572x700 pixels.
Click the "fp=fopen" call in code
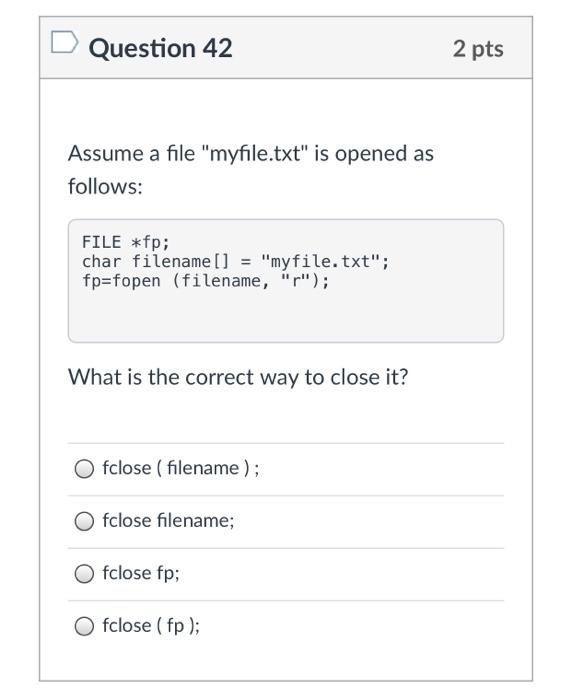pyautogui.click(x=121, y=281)
